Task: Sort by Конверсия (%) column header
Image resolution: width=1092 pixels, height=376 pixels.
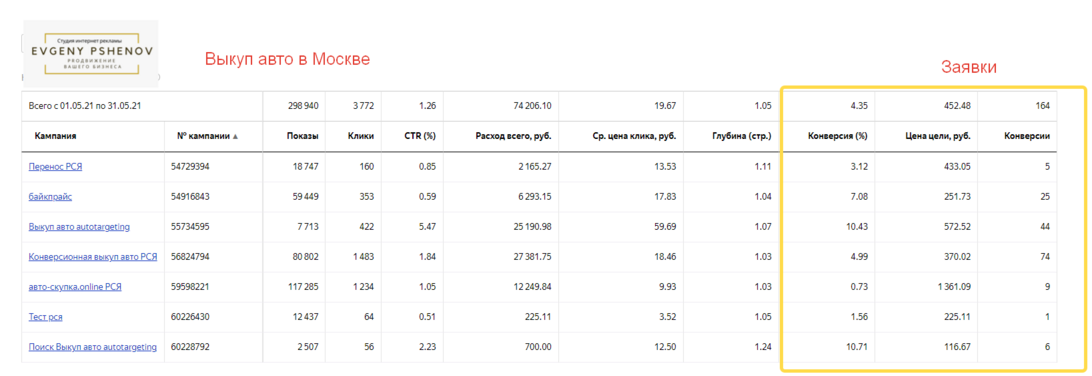Action: [x=837, y=136]
